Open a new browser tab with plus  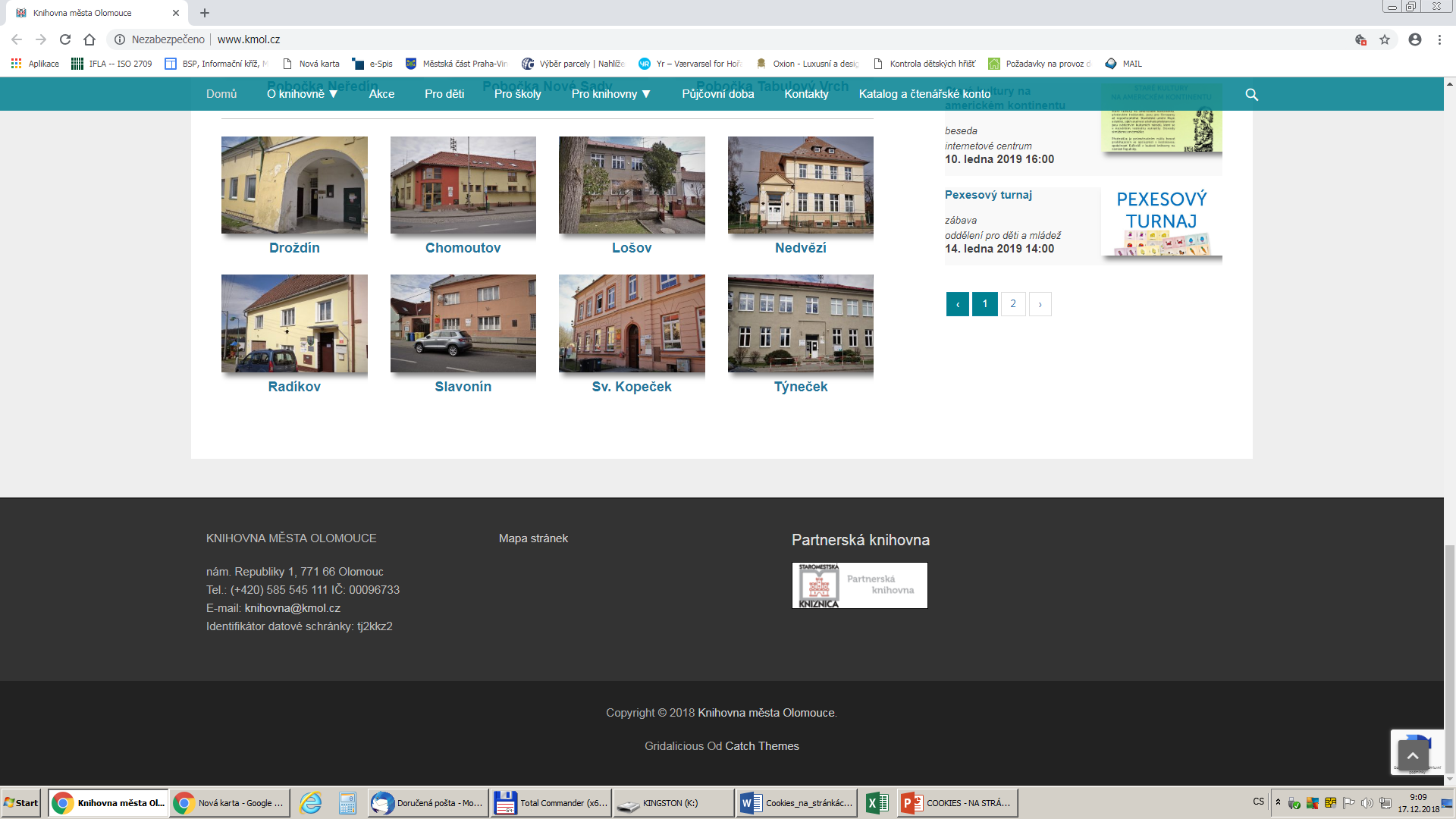pyautogui.click(x=205, y=13)
